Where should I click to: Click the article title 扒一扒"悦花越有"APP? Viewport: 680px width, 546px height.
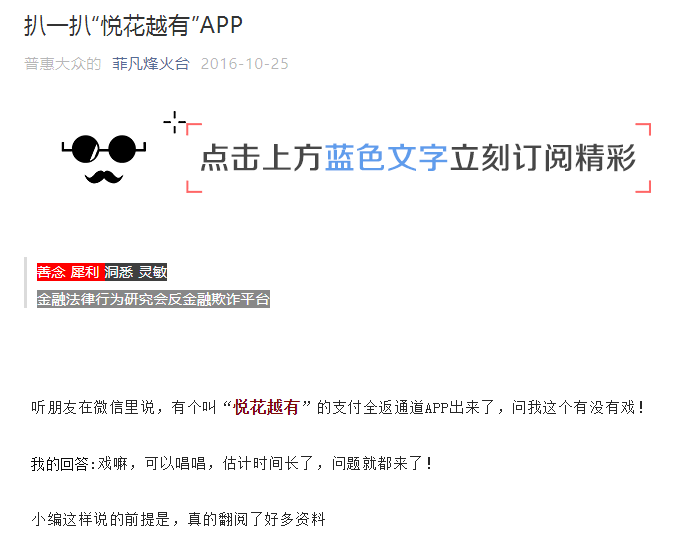click(133, 26)
